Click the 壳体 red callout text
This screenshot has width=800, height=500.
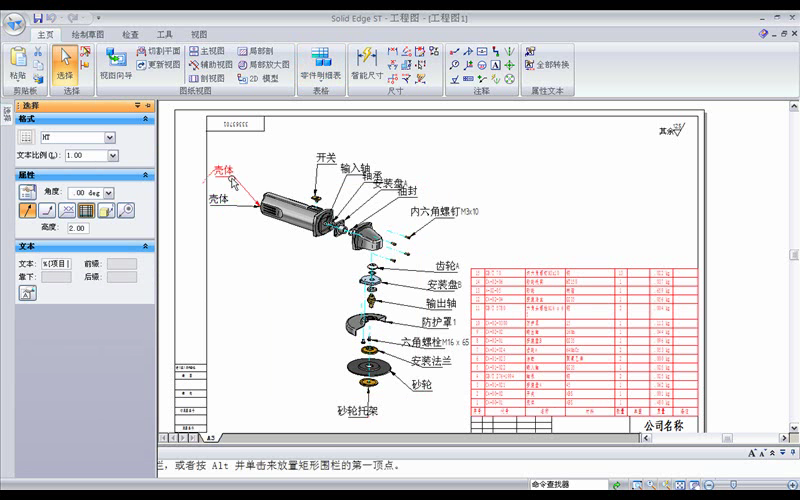click(x=223, y=170)
